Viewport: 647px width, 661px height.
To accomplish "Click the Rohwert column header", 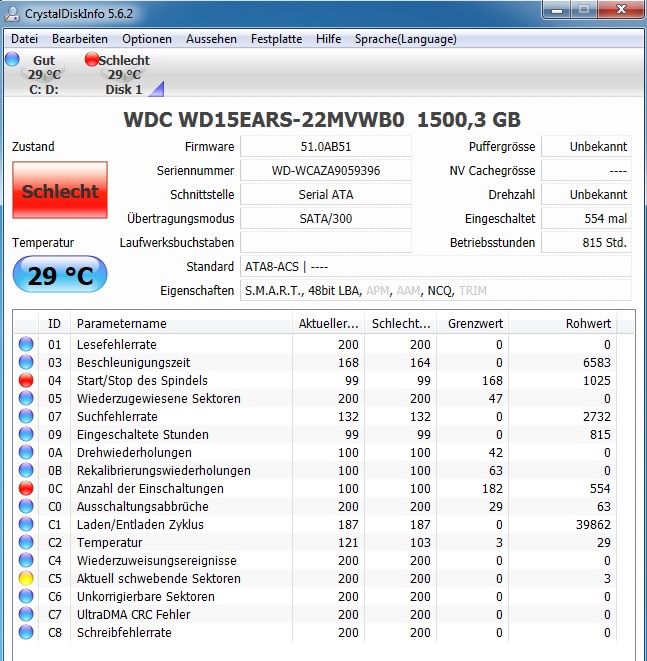I will tap(563, 324).
